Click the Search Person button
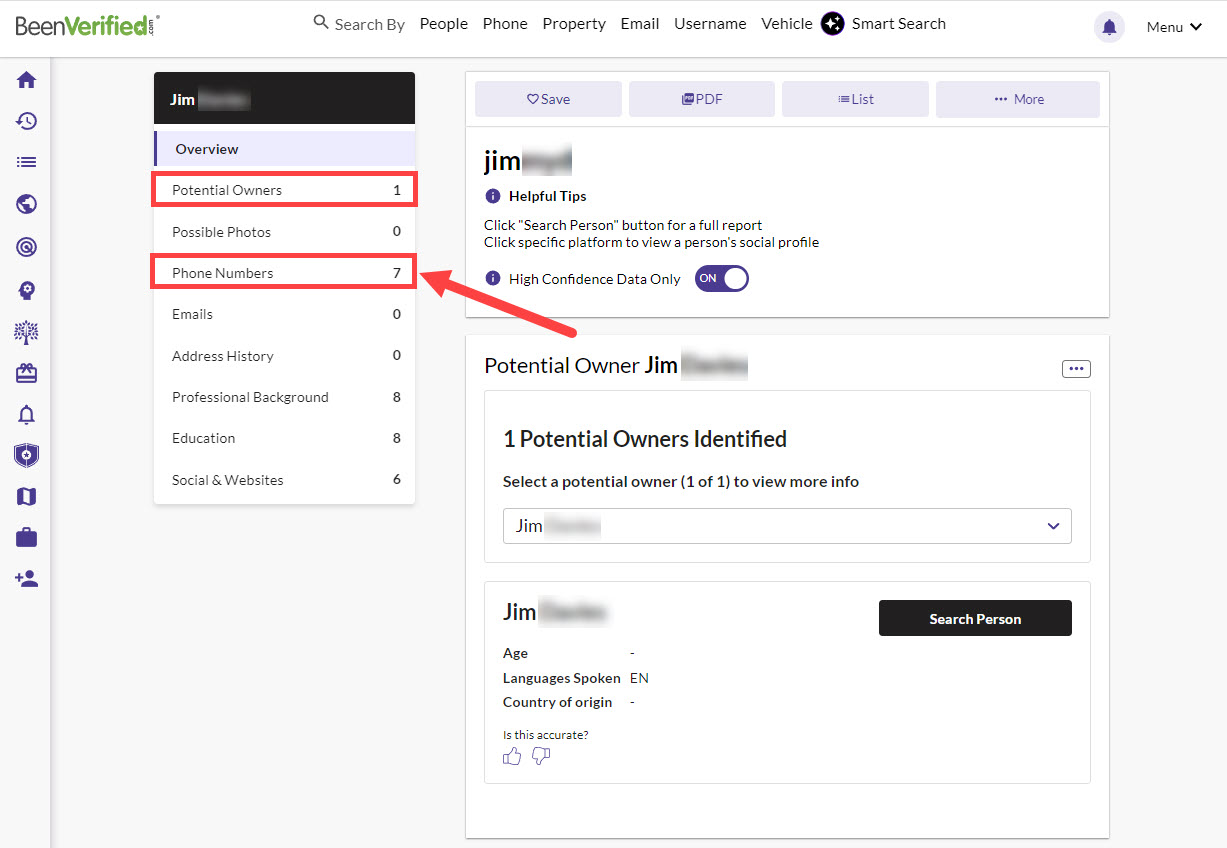This screenshot has width=1227, height=848. click(x=975, y=618)
